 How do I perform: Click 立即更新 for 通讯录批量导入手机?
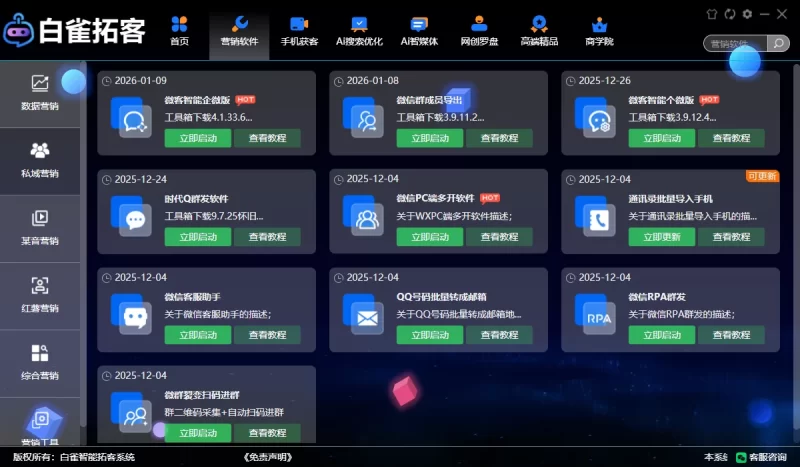click(x=662, y=237)
